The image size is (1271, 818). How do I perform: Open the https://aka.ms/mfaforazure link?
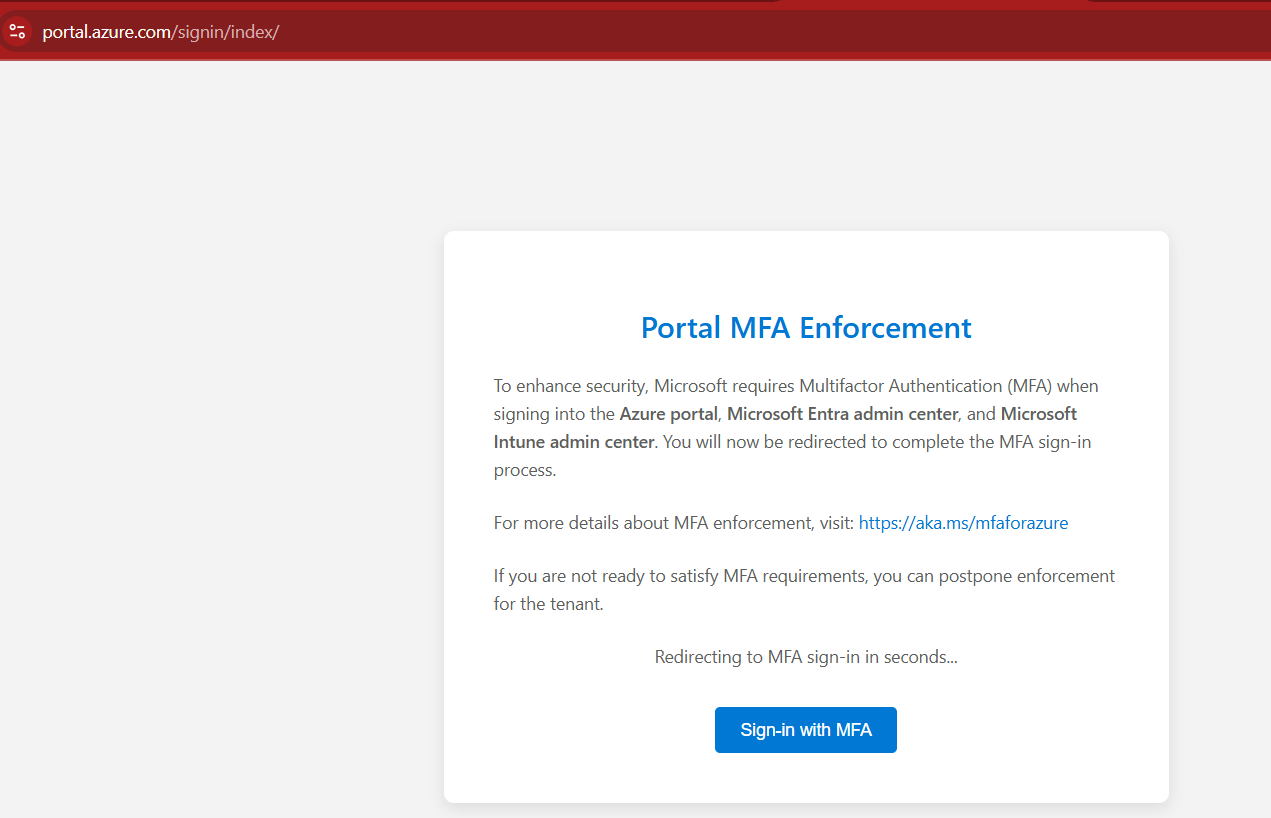962,522
